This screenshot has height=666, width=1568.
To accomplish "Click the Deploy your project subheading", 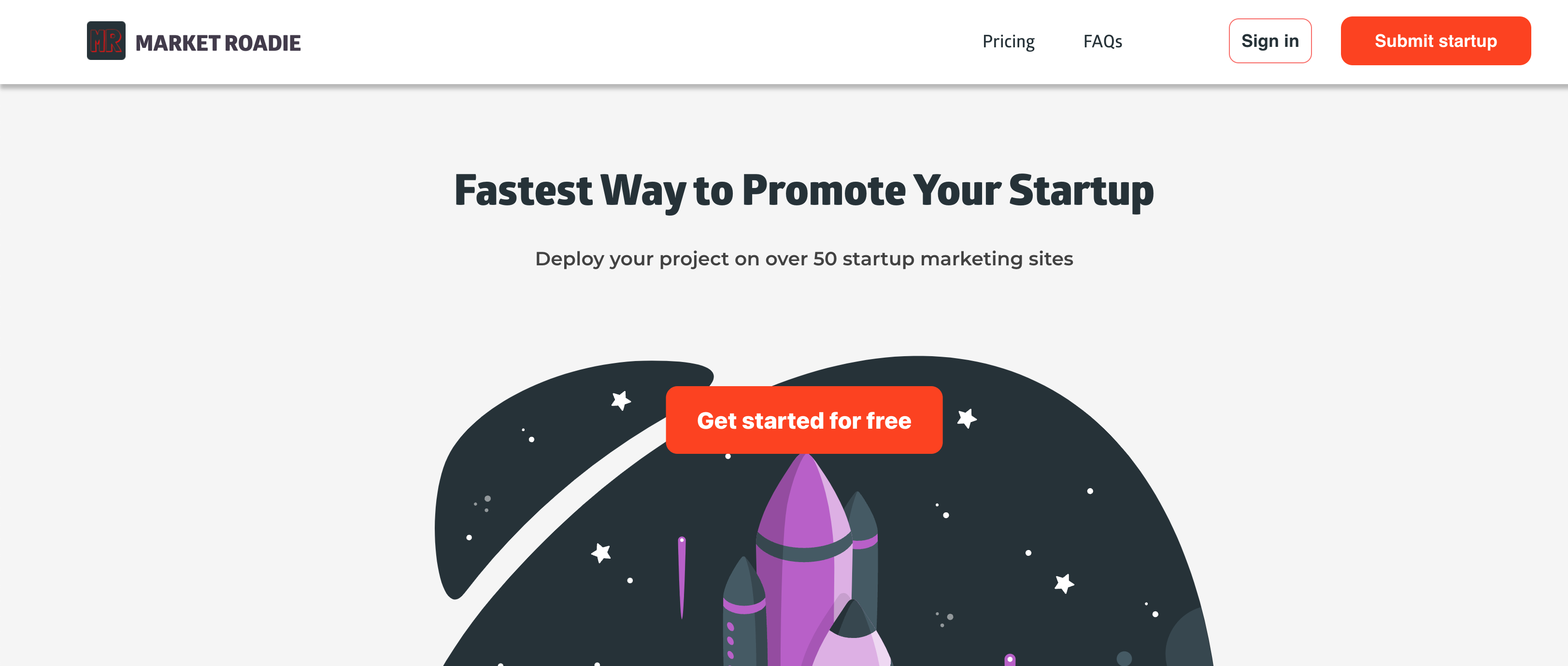I will (x=803, y=259).
